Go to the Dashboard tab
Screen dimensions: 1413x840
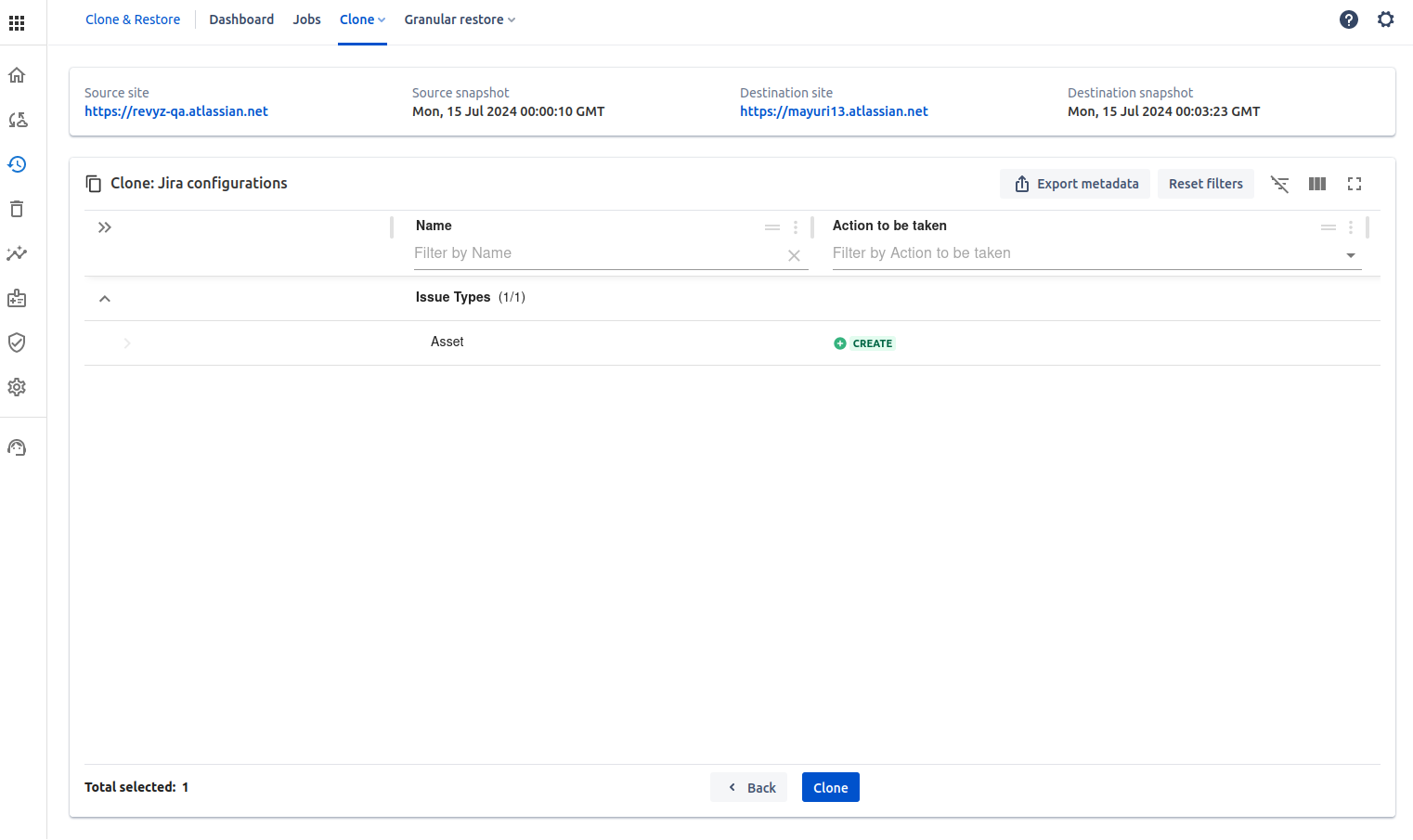point(241,19)
